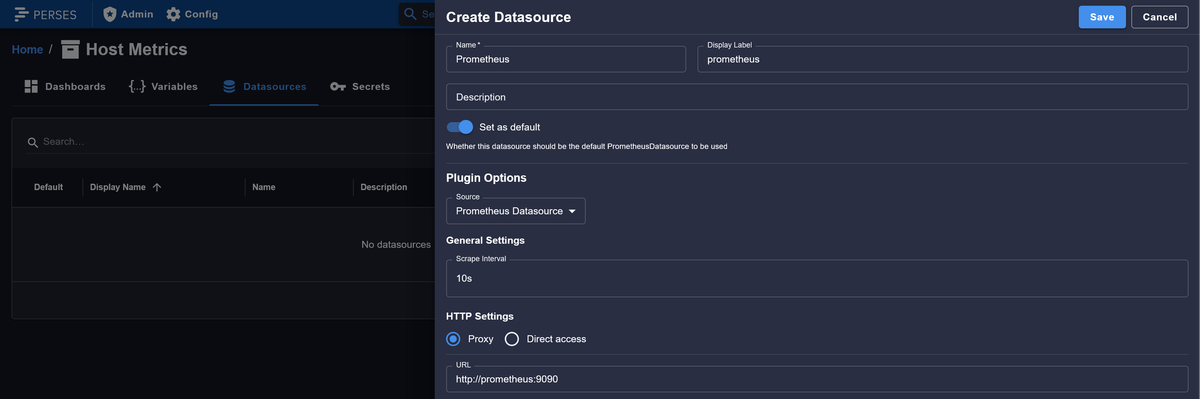Save the new datasource
This screenshot has width=1200, height=399.
pyautogui.click(x=1102, y=17)
